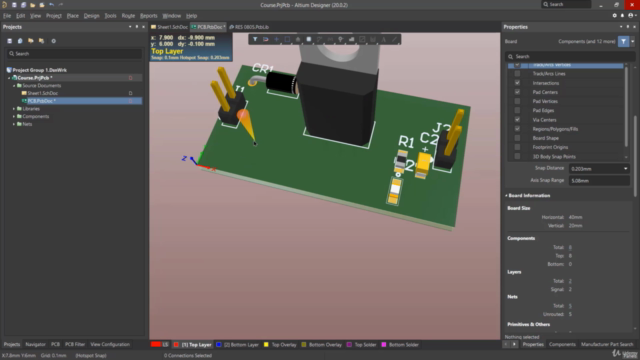Collapse the Board Information section
Image resolution: width=640 pixels, height=360 pixels.
click(x=507, y=196)
